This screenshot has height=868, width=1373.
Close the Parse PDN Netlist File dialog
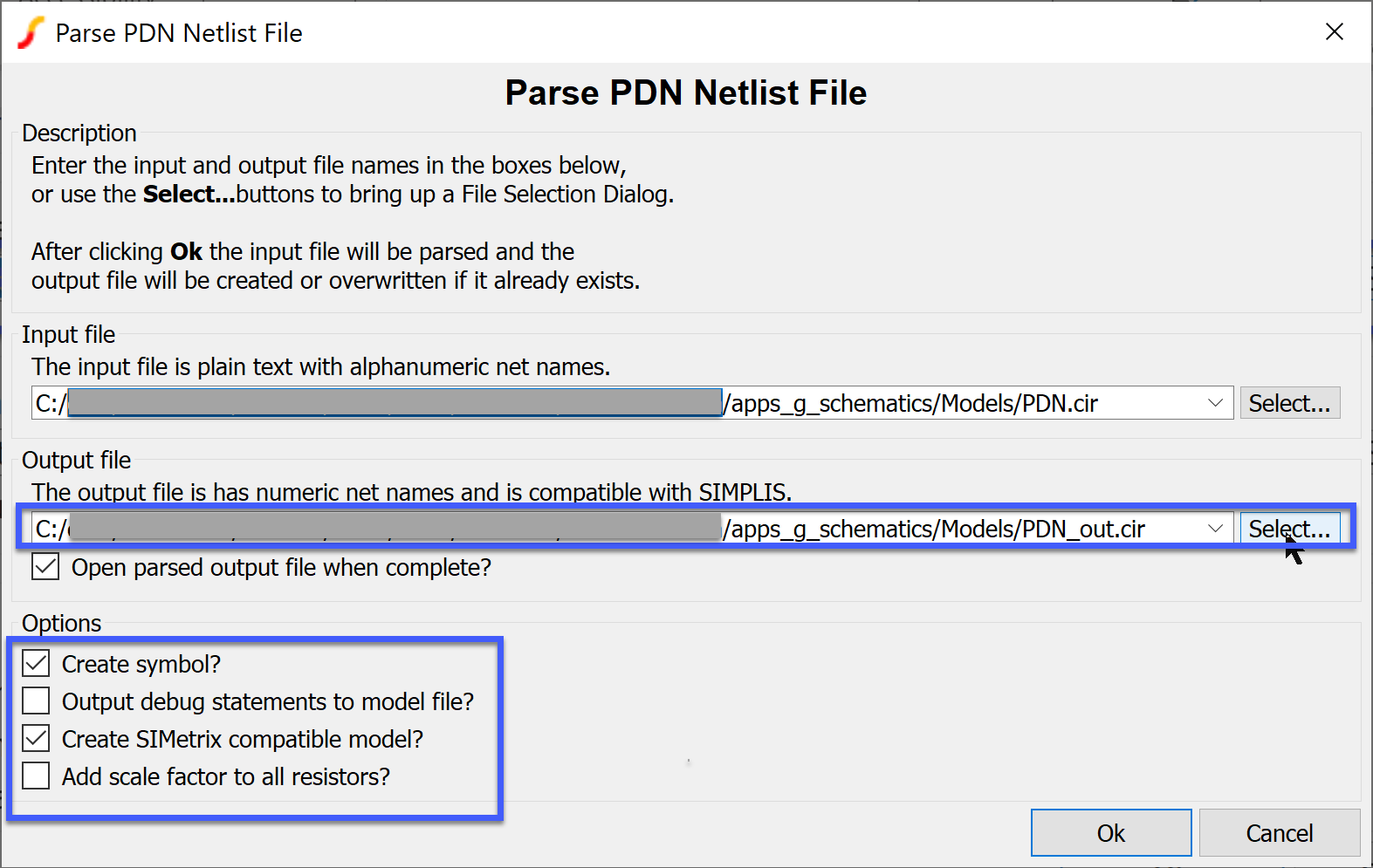1334,32
